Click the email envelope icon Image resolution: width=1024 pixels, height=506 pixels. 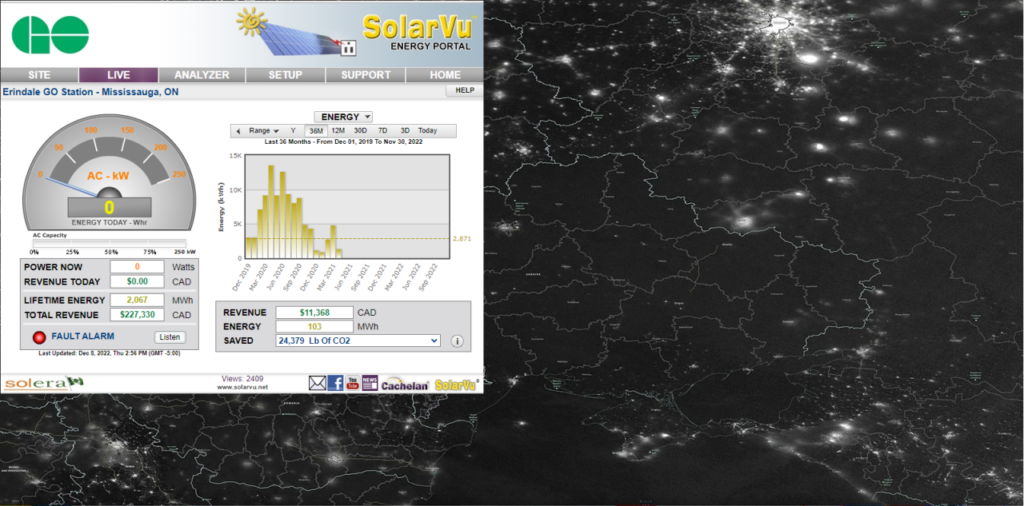pos(317,383)
